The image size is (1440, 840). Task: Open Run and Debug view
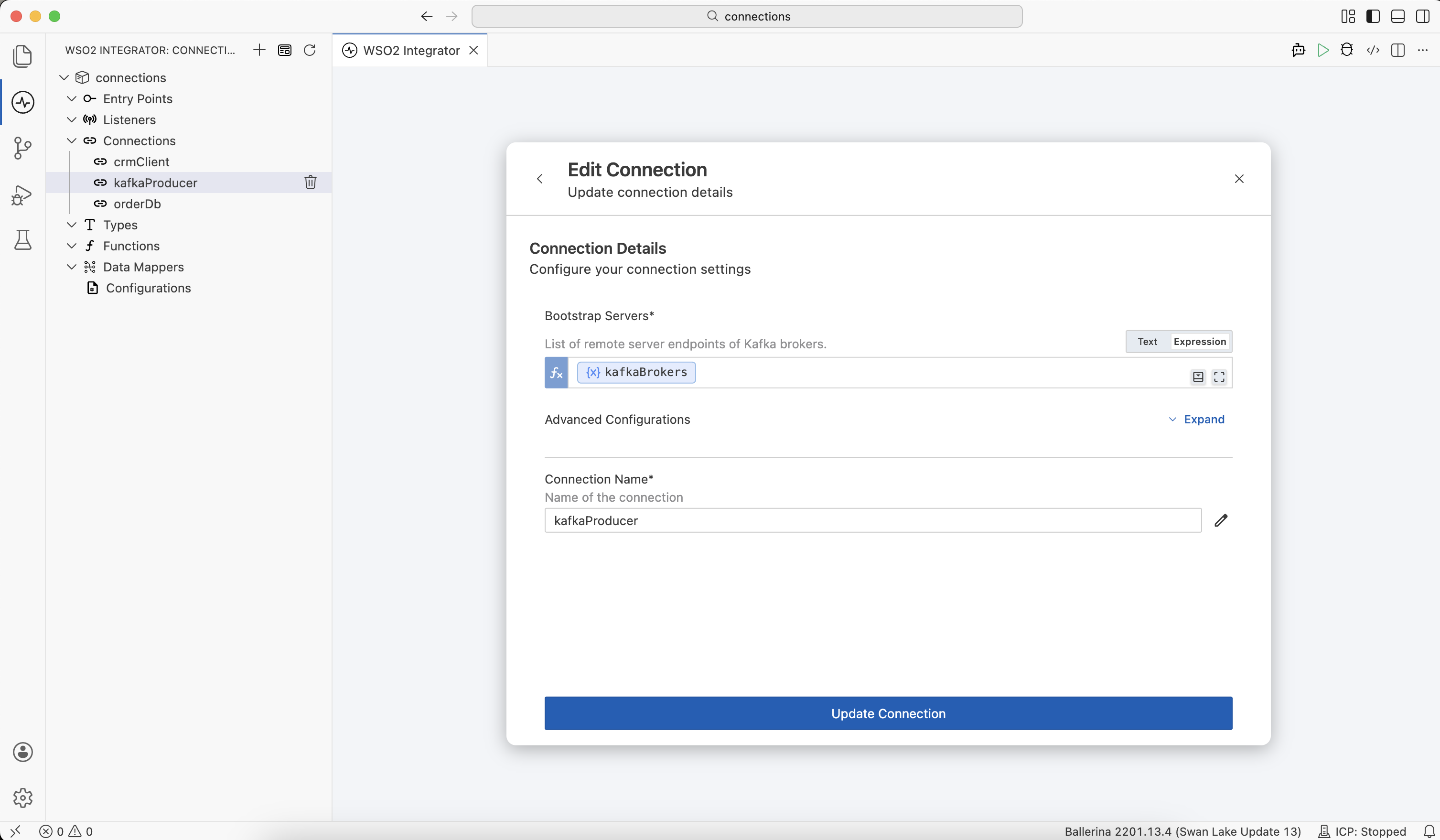coord(22,194)
